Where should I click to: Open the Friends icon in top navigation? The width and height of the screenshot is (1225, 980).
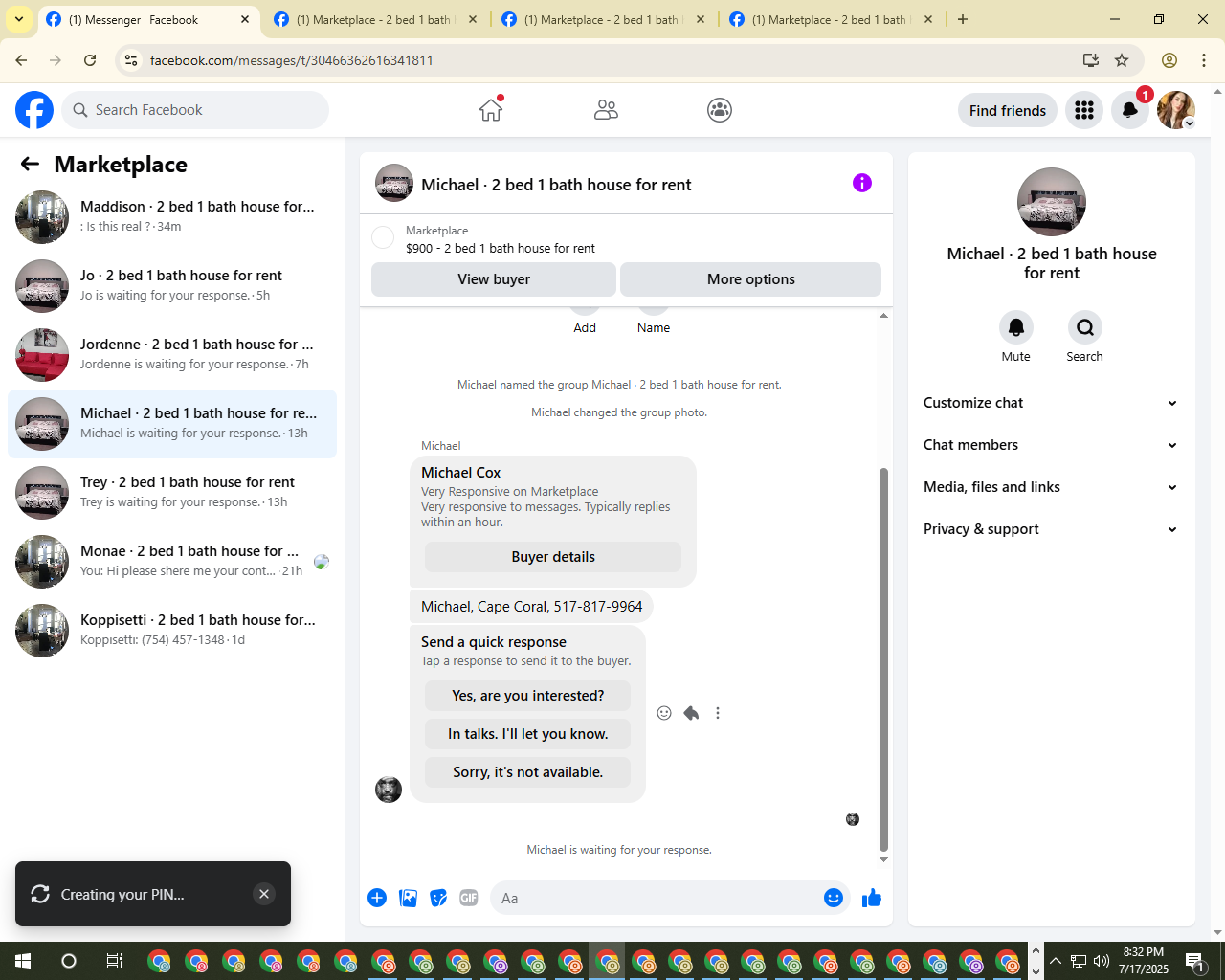606,110
